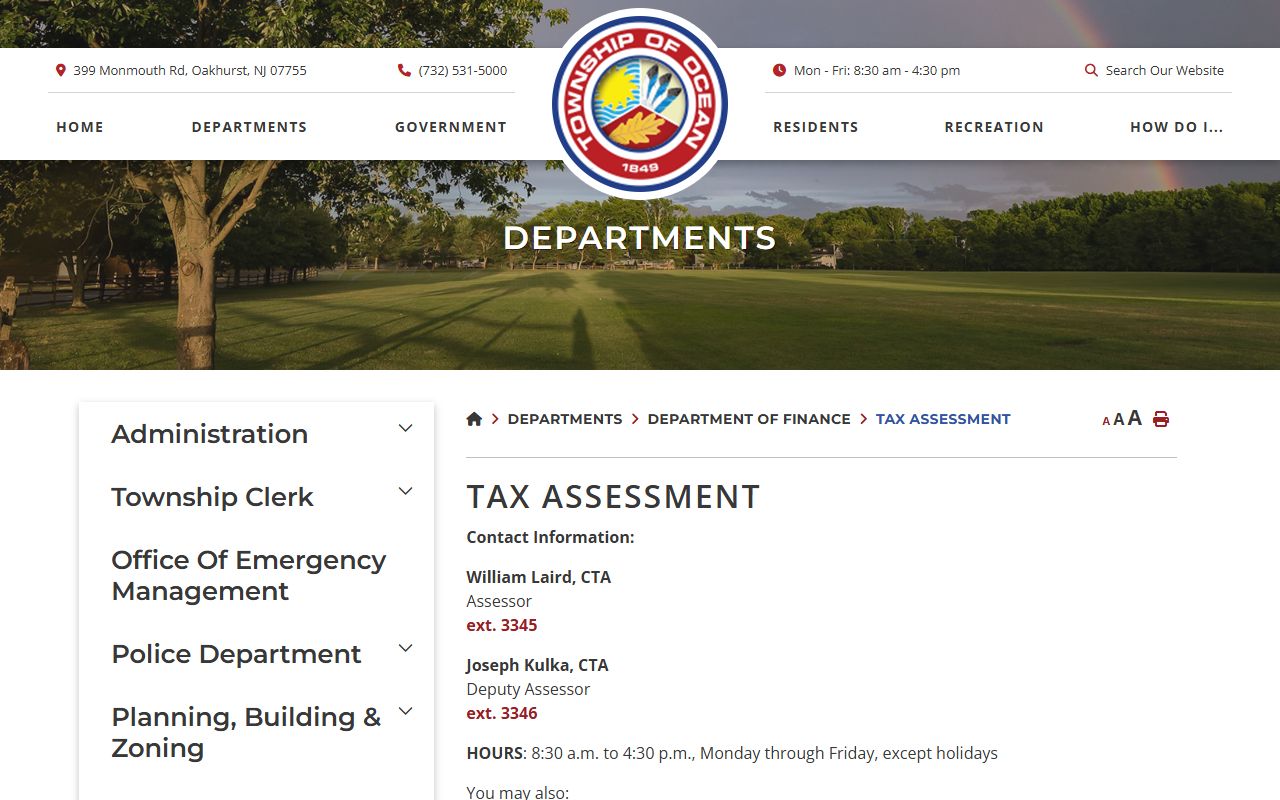Go to home via breadcrumb house icon
The width and height of the screenshot is (1280, 800).
[474, 419]
